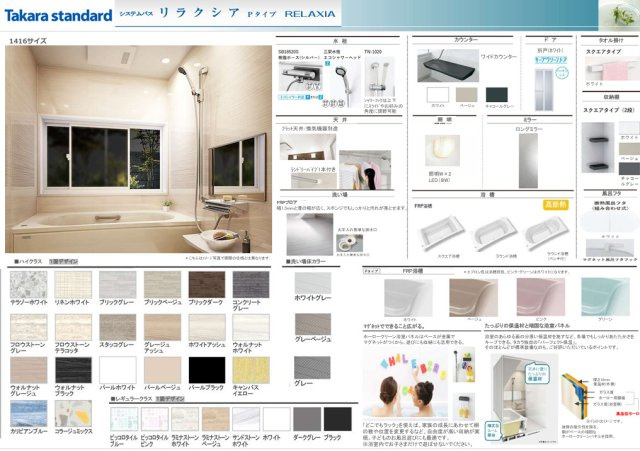640x451 pixels.
Task: Select the カリビアンブルー swatch
Action: (x=29, y=413)
